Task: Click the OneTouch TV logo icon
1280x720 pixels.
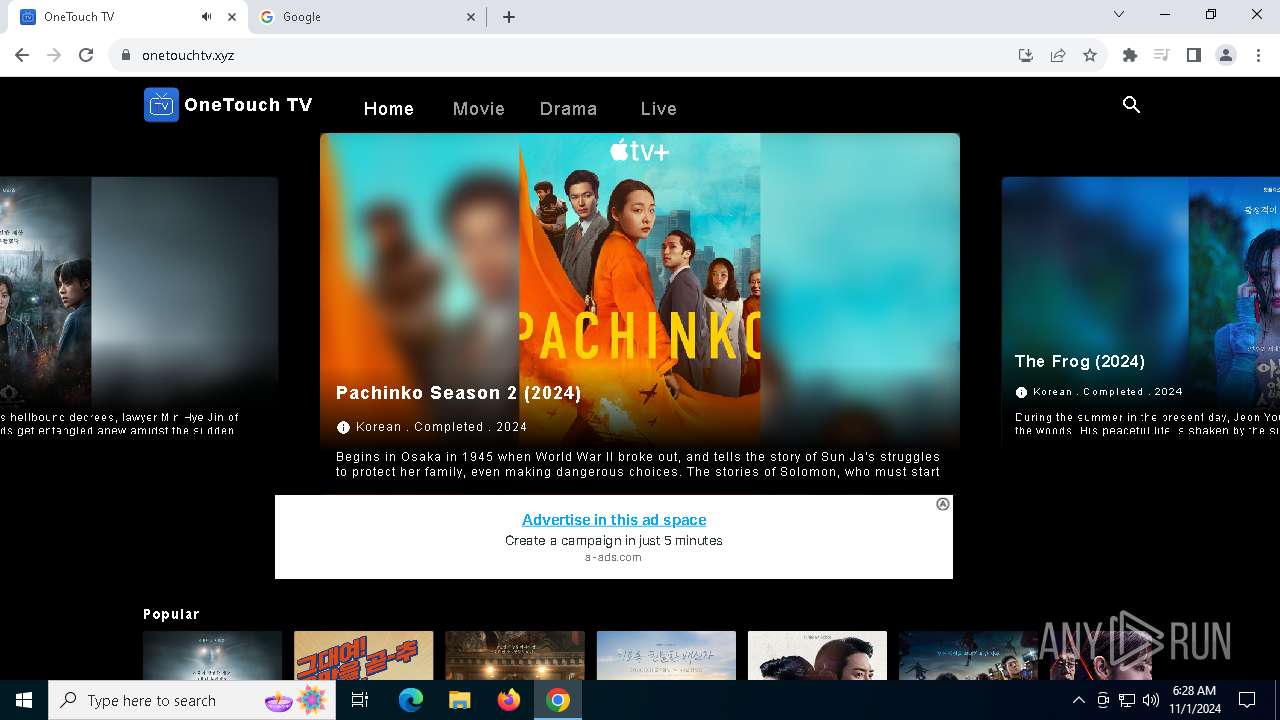Action: pos(161,105)
